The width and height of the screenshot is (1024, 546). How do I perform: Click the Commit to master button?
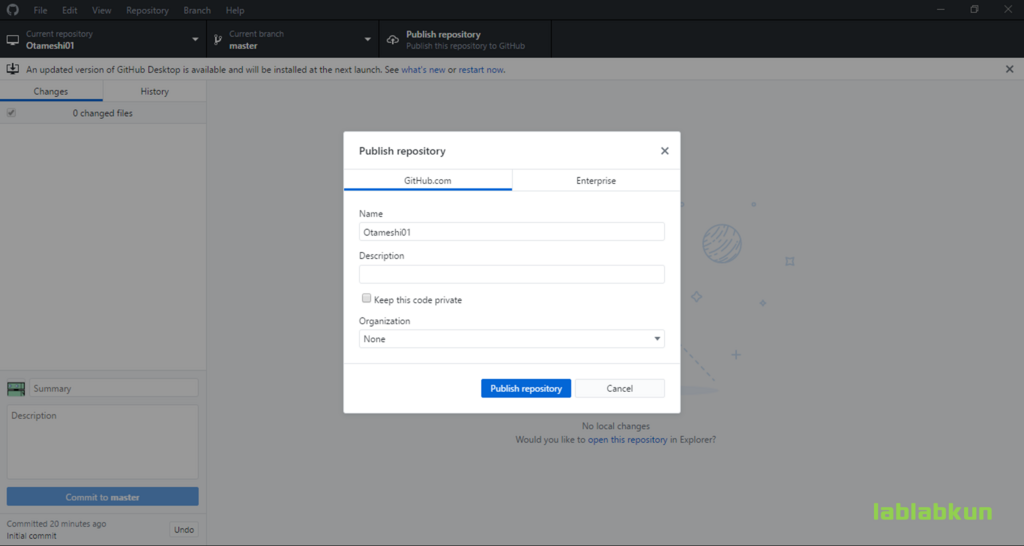pyautogui.click(x=103, y=497)
